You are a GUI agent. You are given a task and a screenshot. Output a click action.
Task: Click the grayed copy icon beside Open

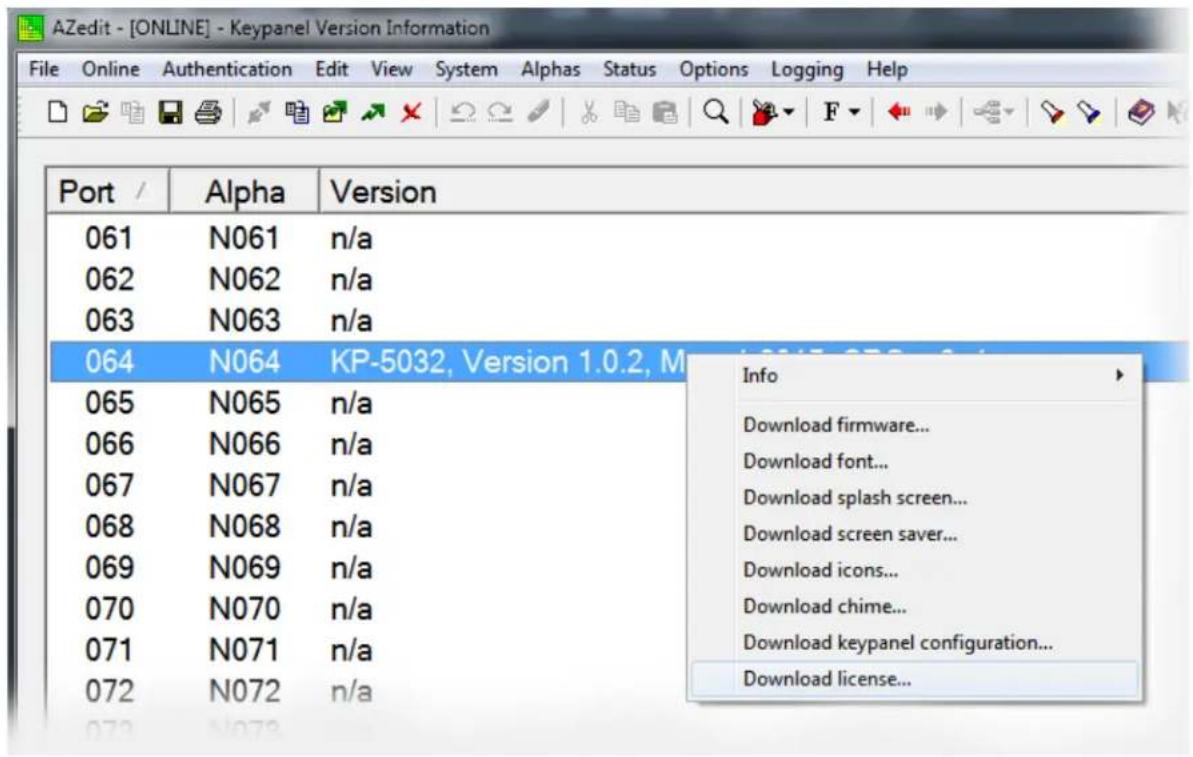click(x=132, y=113)
